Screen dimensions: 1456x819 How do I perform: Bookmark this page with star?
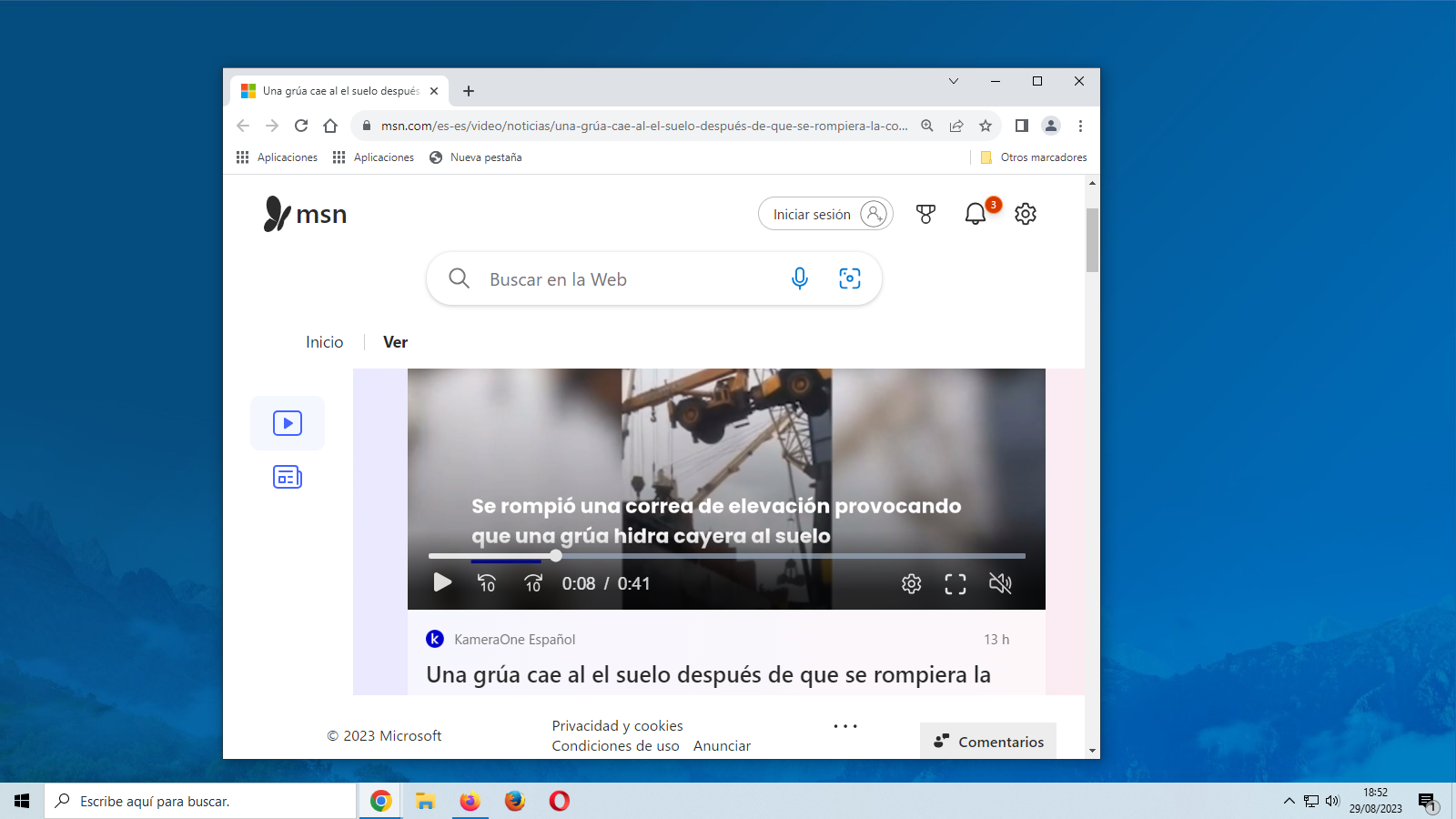tap(986, 126)
